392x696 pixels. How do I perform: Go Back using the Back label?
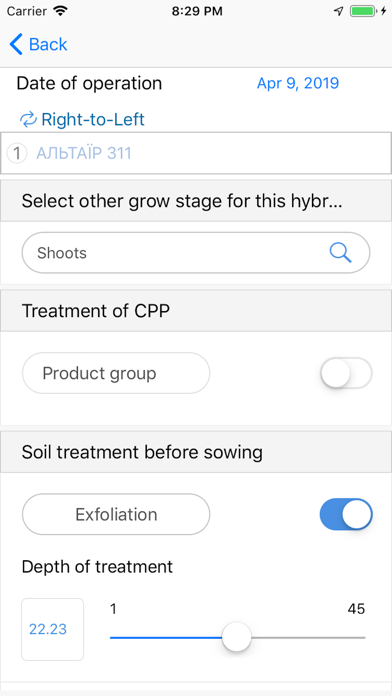click(x=48, y=44)
